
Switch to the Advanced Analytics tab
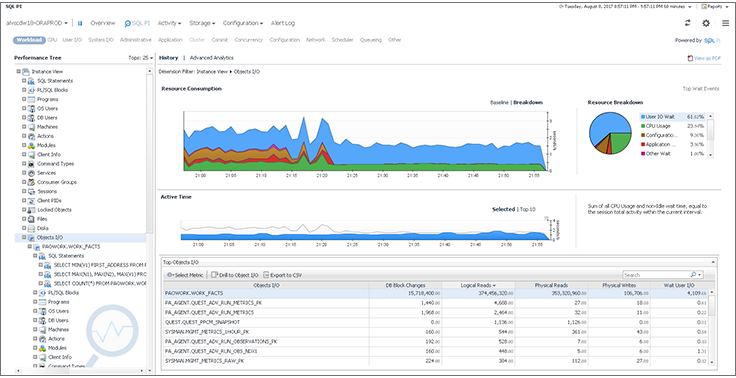coord(212,58)
